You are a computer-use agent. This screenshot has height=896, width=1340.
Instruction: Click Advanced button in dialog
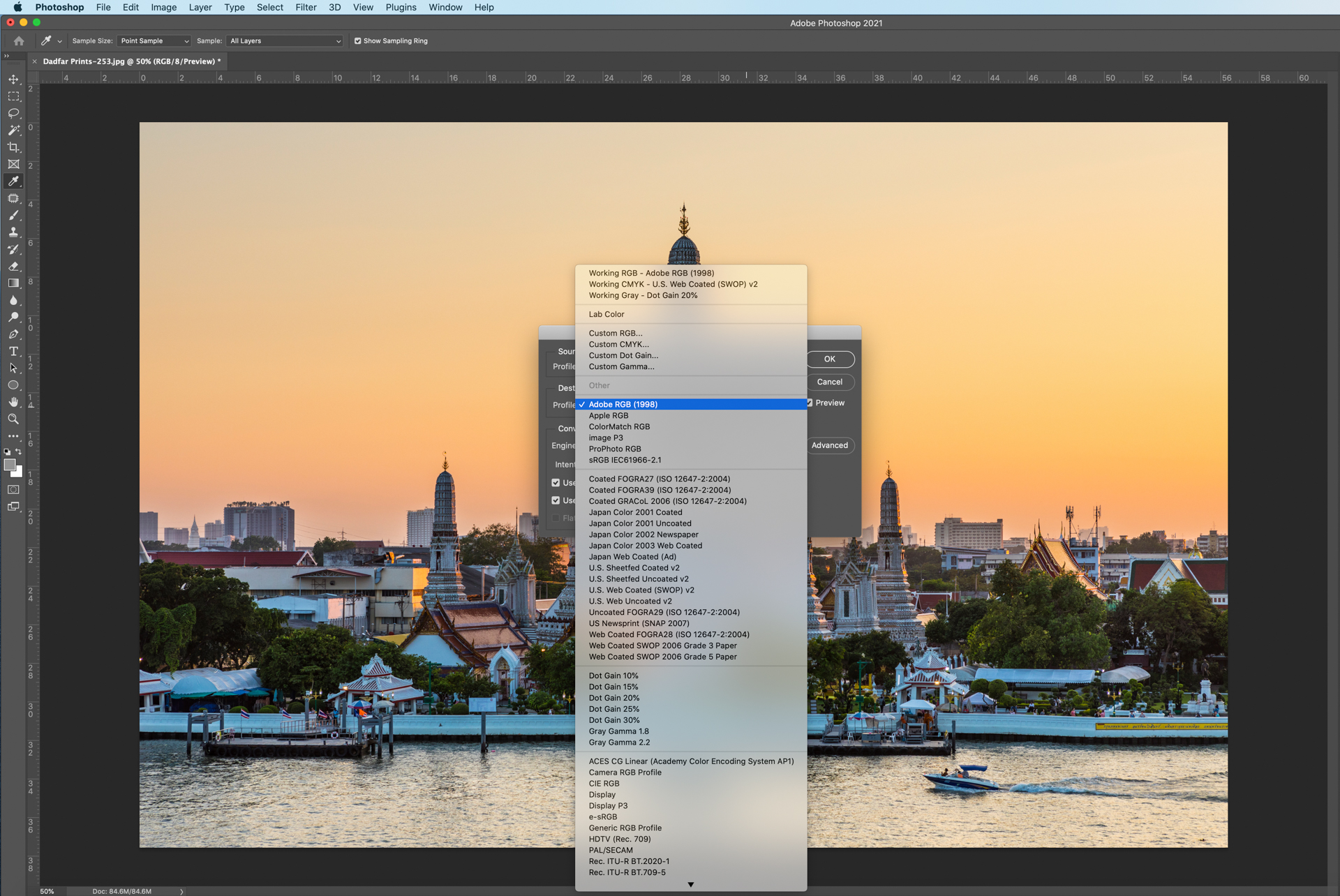(x=828, y=445)
